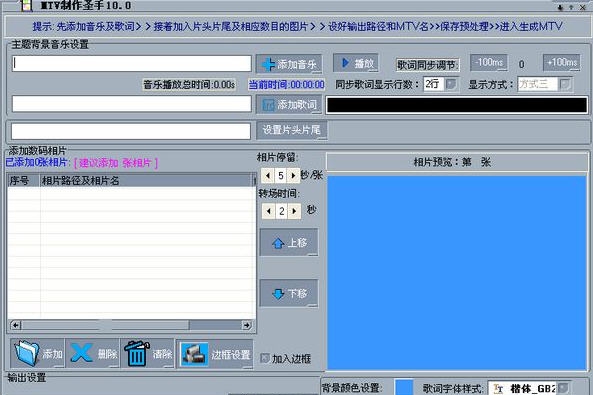The width and height of the screenshot is (593, 395).
Task: Click the blue photo preview area
Action: (457, 272)
